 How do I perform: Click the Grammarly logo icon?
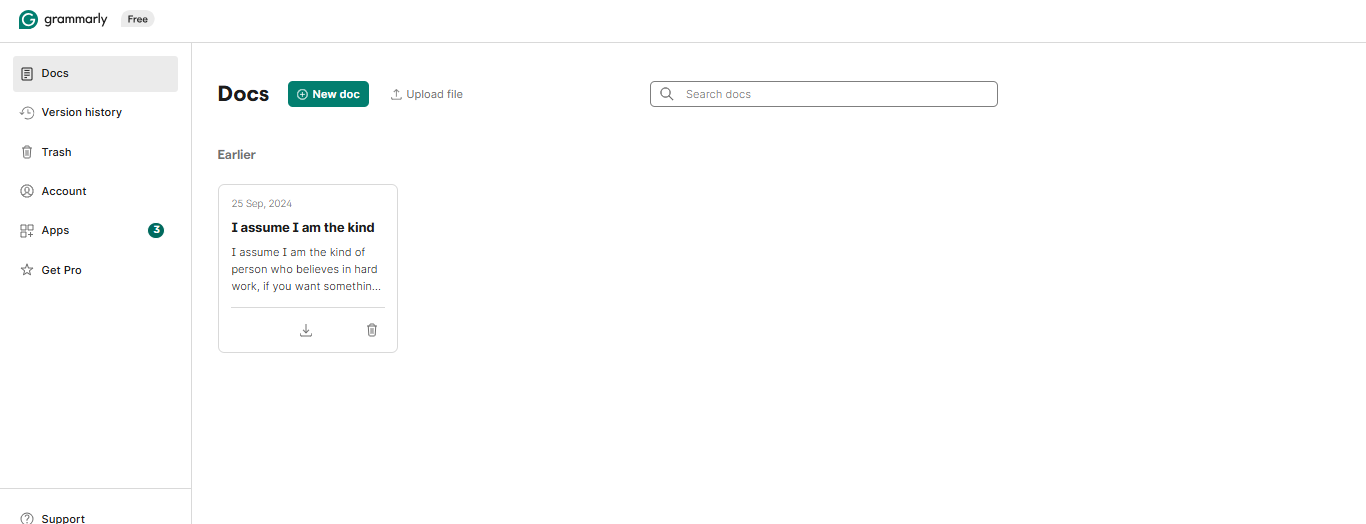coord(28,20)
